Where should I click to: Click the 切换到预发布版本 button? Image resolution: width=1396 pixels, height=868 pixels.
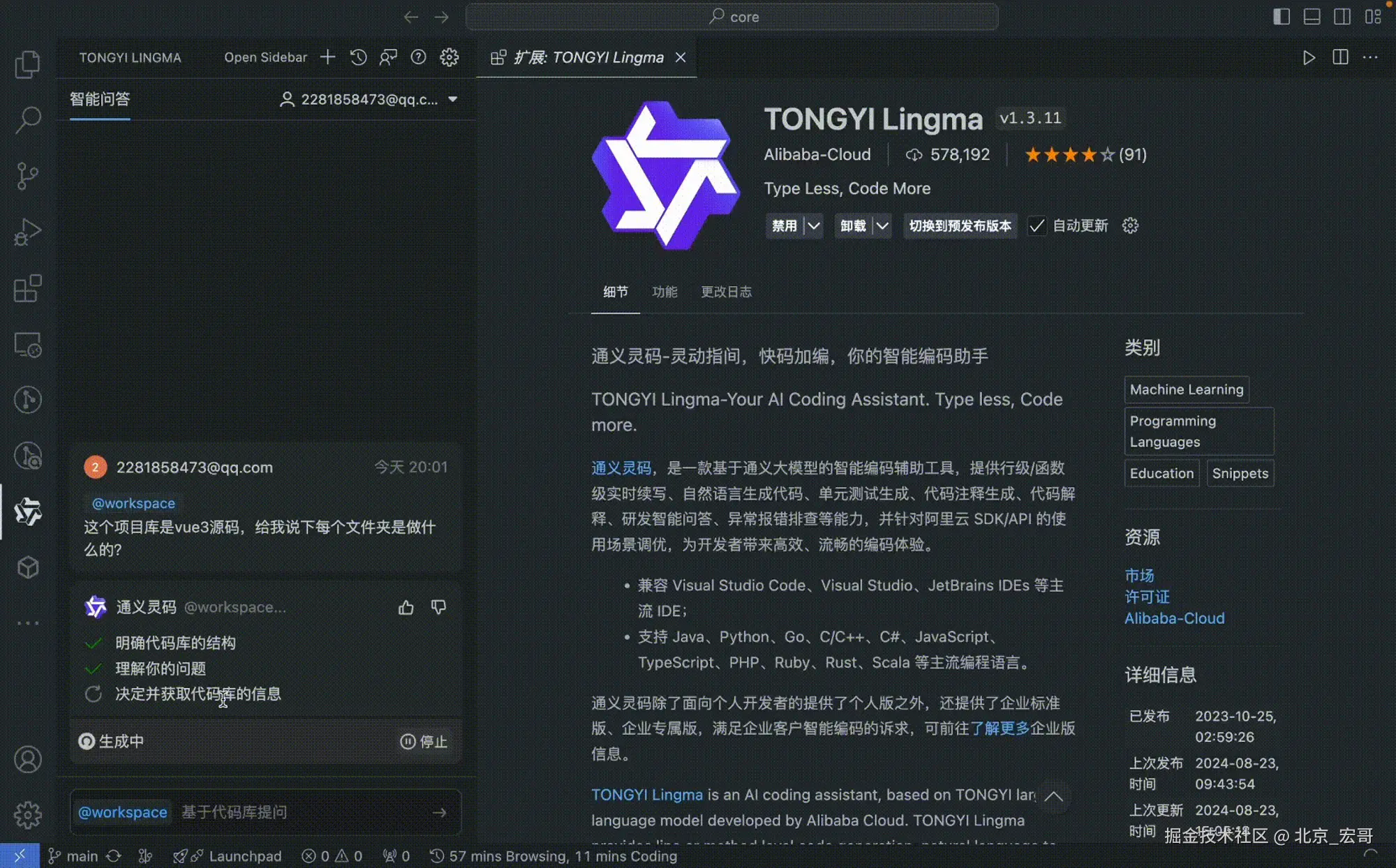960,226
